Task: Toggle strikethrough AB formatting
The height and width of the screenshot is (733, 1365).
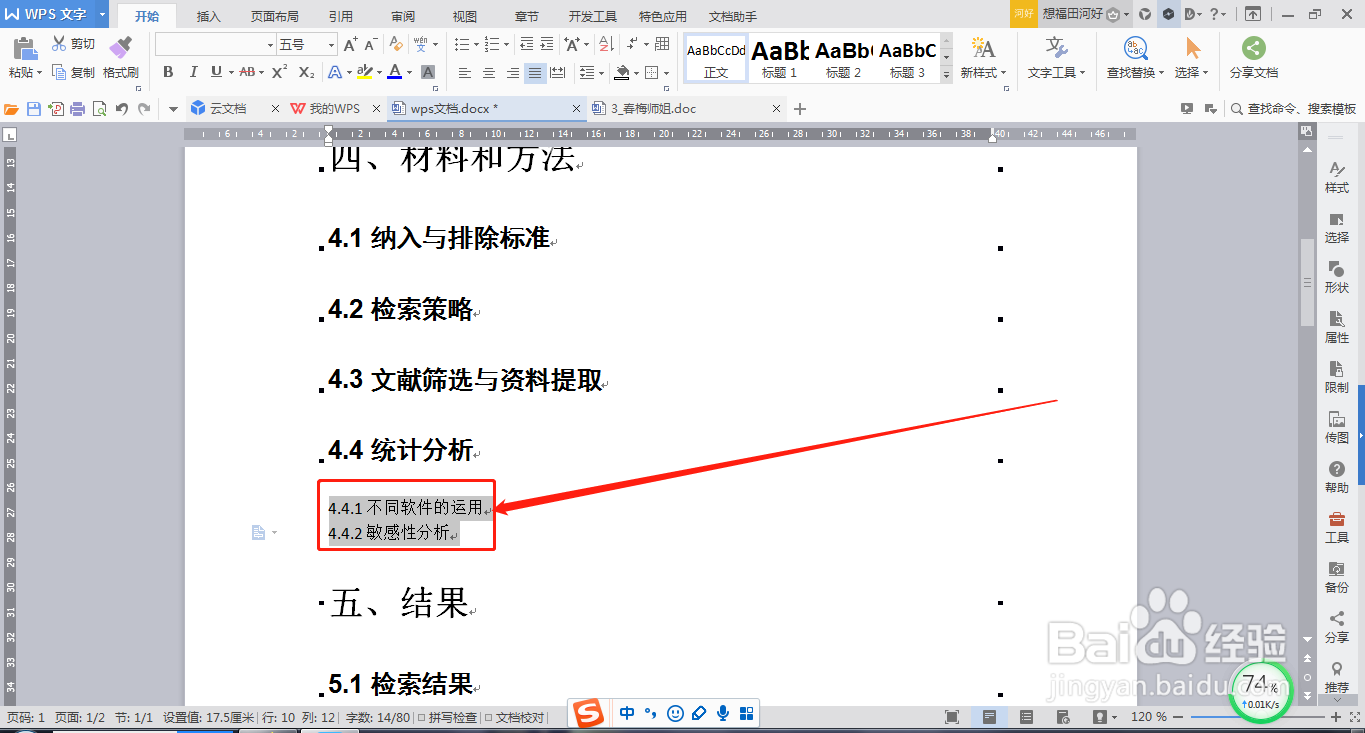Action: coord(247,72)
